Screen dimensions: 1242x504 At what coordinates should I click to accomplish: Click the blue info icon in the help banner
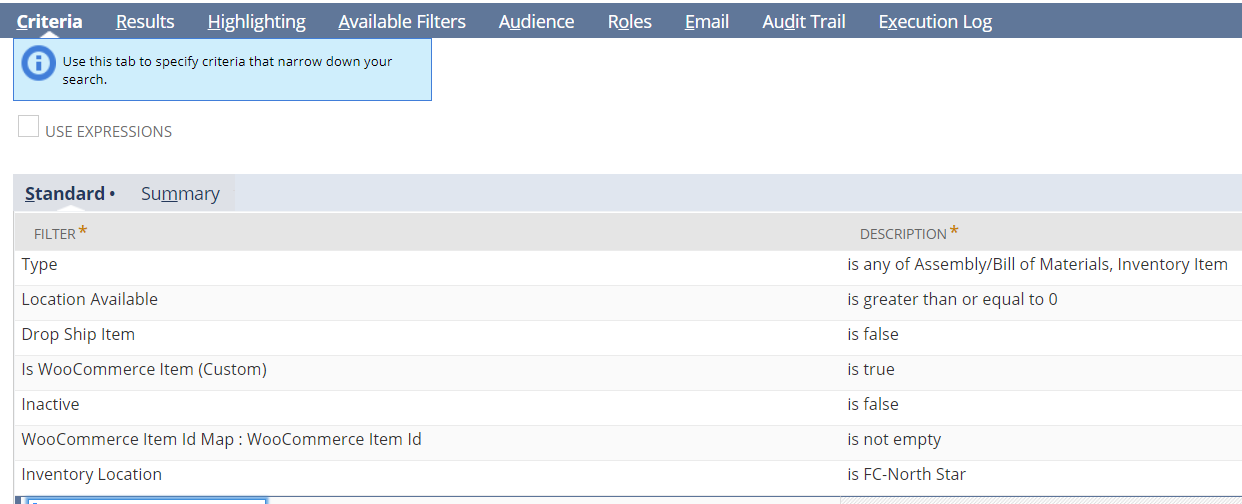[39, 64]
